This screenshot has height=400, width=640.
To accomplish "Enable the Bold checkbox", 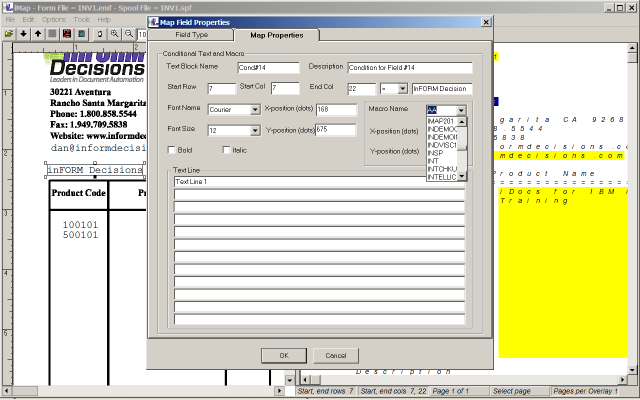I will (172, 150).
